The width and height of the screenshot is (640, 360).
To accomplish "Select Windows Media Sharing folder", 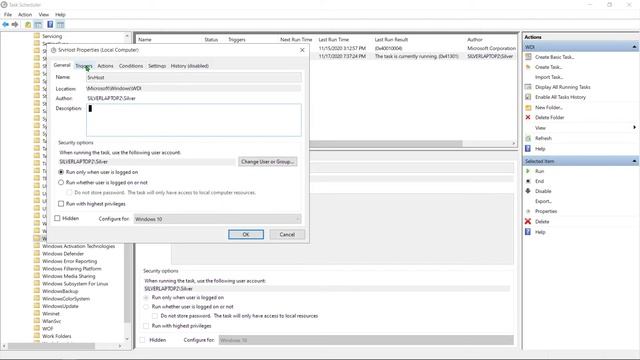I will [x=69, y=276].
